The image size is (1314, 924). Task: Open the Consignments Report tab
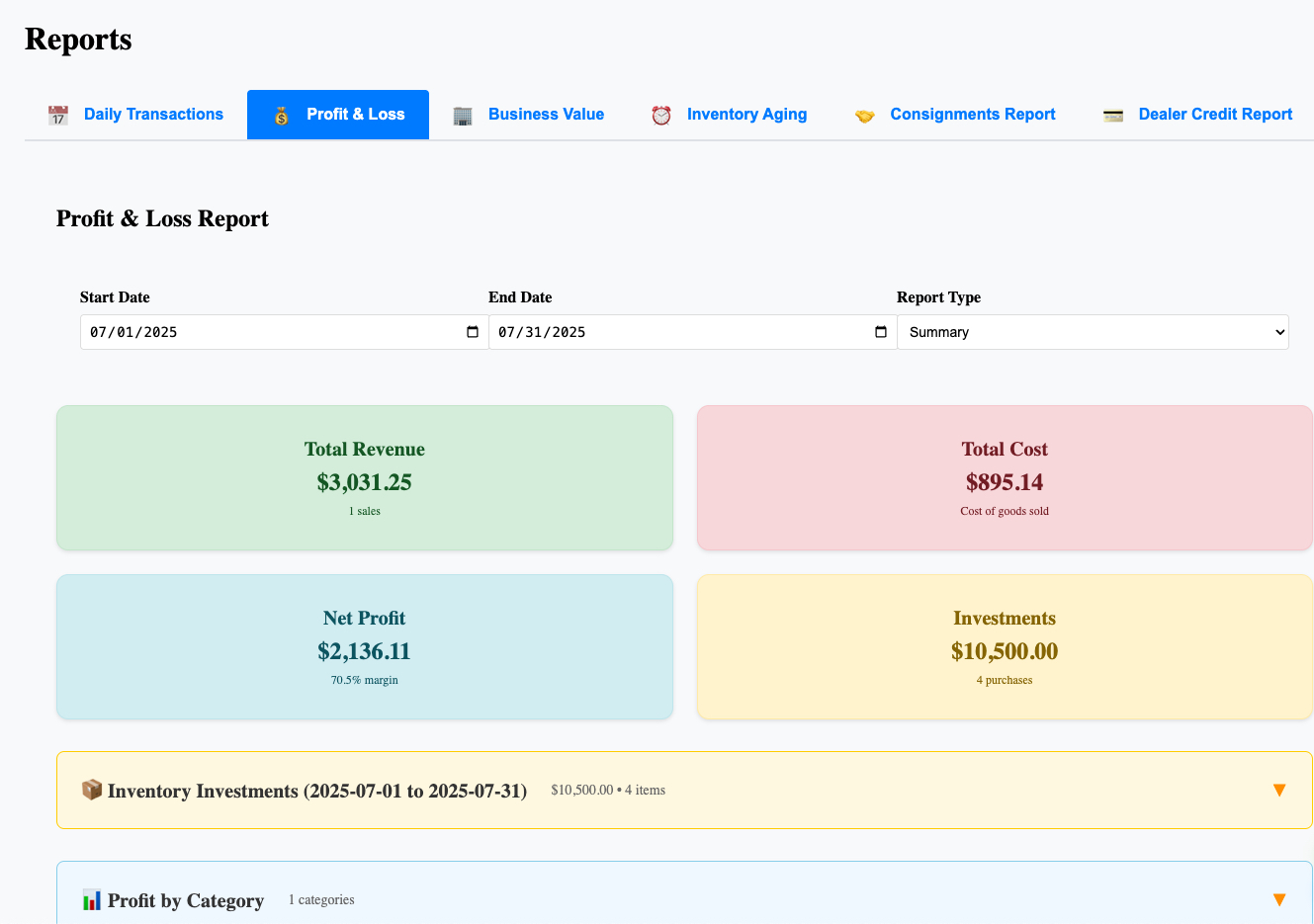click(x=955, y=115)
